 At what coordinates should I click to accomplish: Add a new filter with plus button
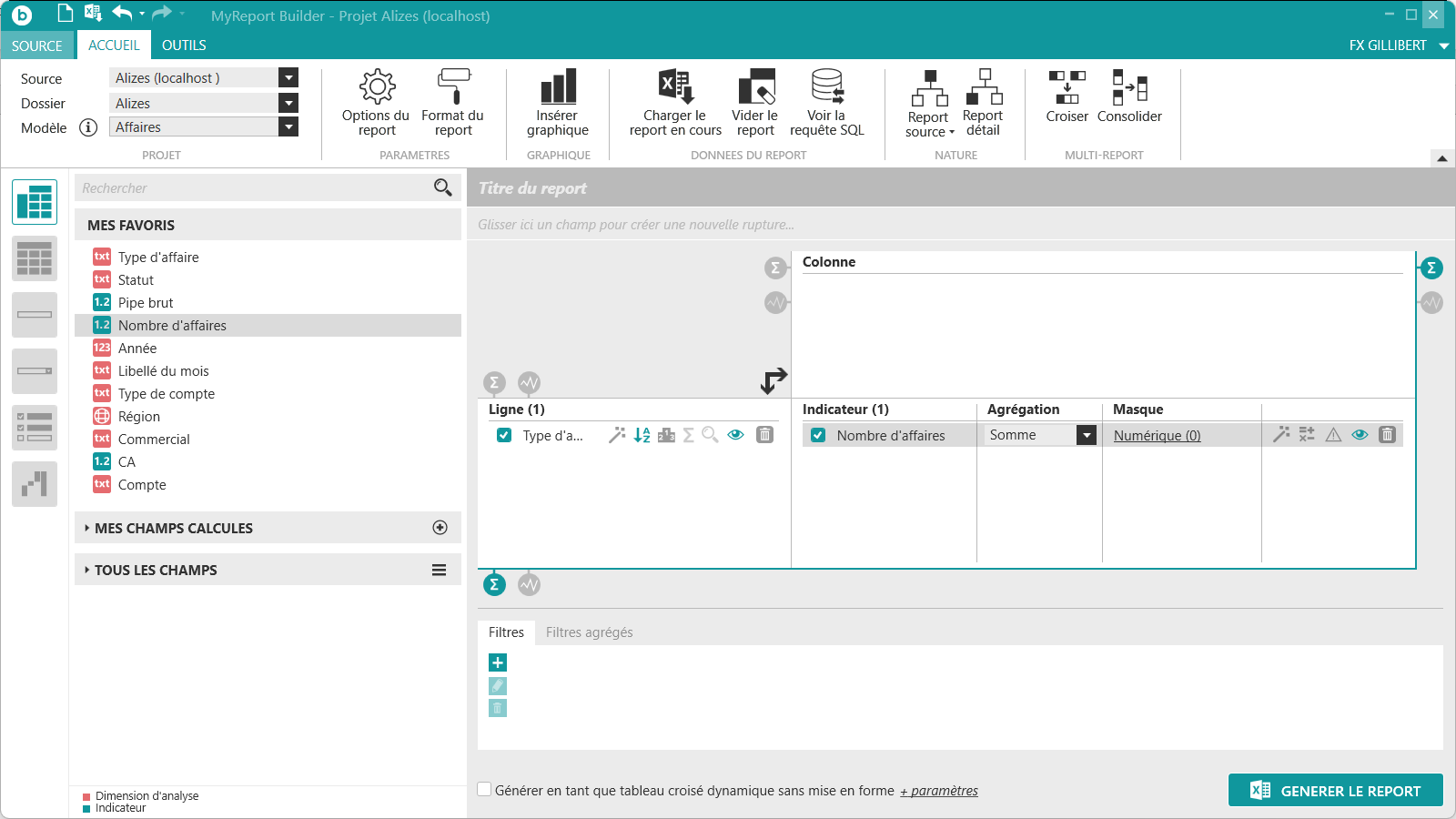[498, 662]
